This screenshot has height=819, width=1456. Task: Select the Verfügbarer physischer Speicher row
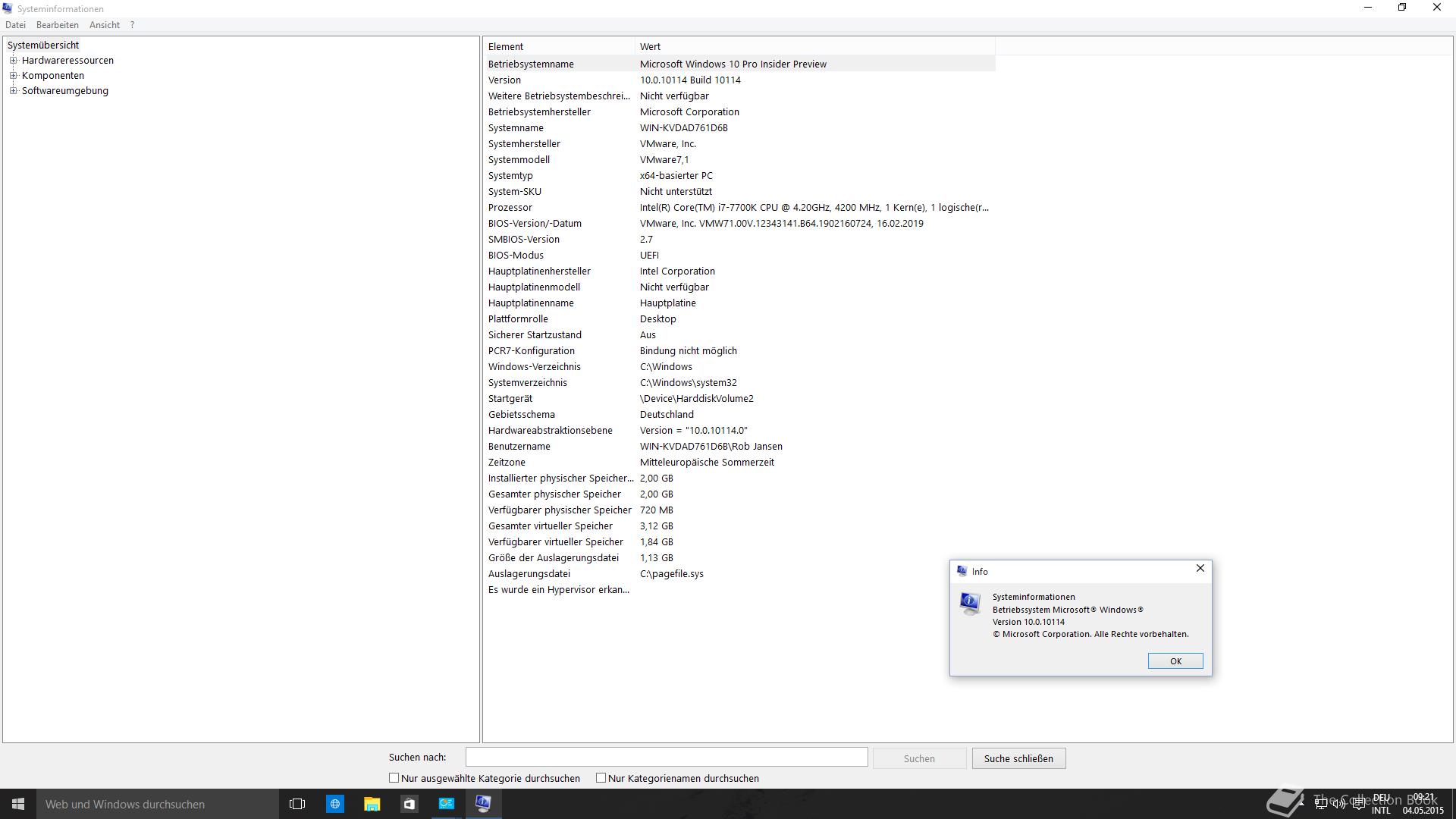[739, 510]
